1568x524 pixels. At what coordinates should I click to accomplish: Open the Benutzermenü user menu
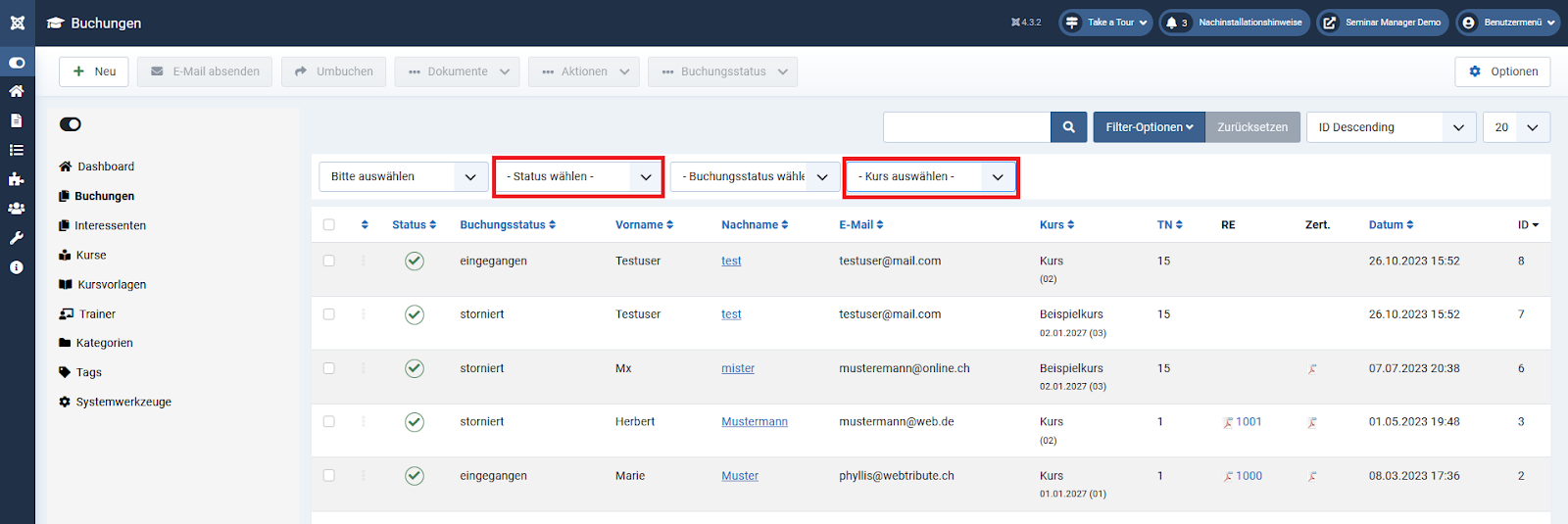[x=1507, y=23]
